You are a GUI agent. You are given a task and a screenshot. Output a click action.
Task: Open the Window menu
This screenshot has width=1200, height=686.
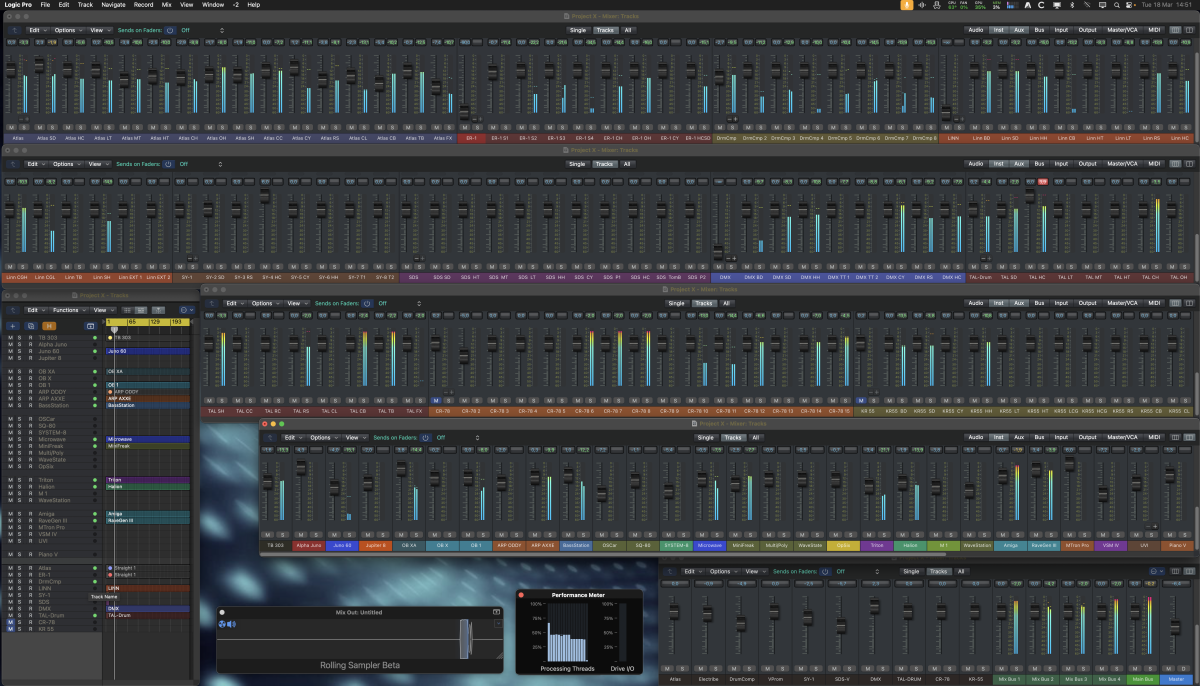pos(213,5)
